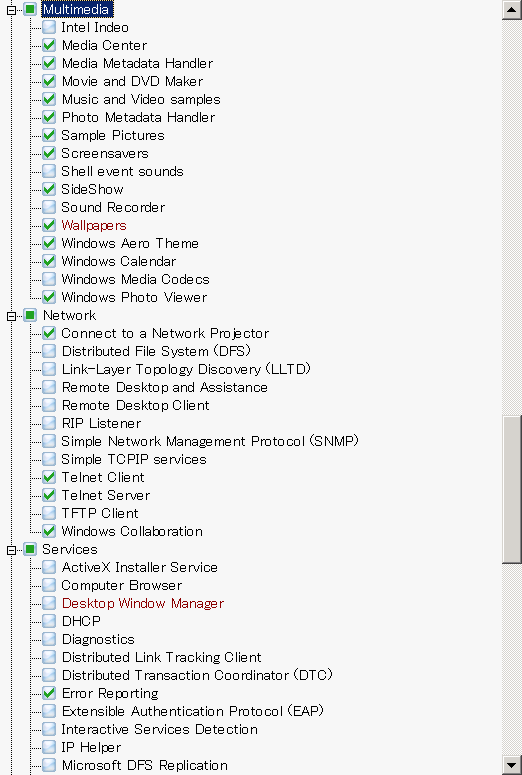Select the Network tree label
Screen dimensions: 522x775
70,315
